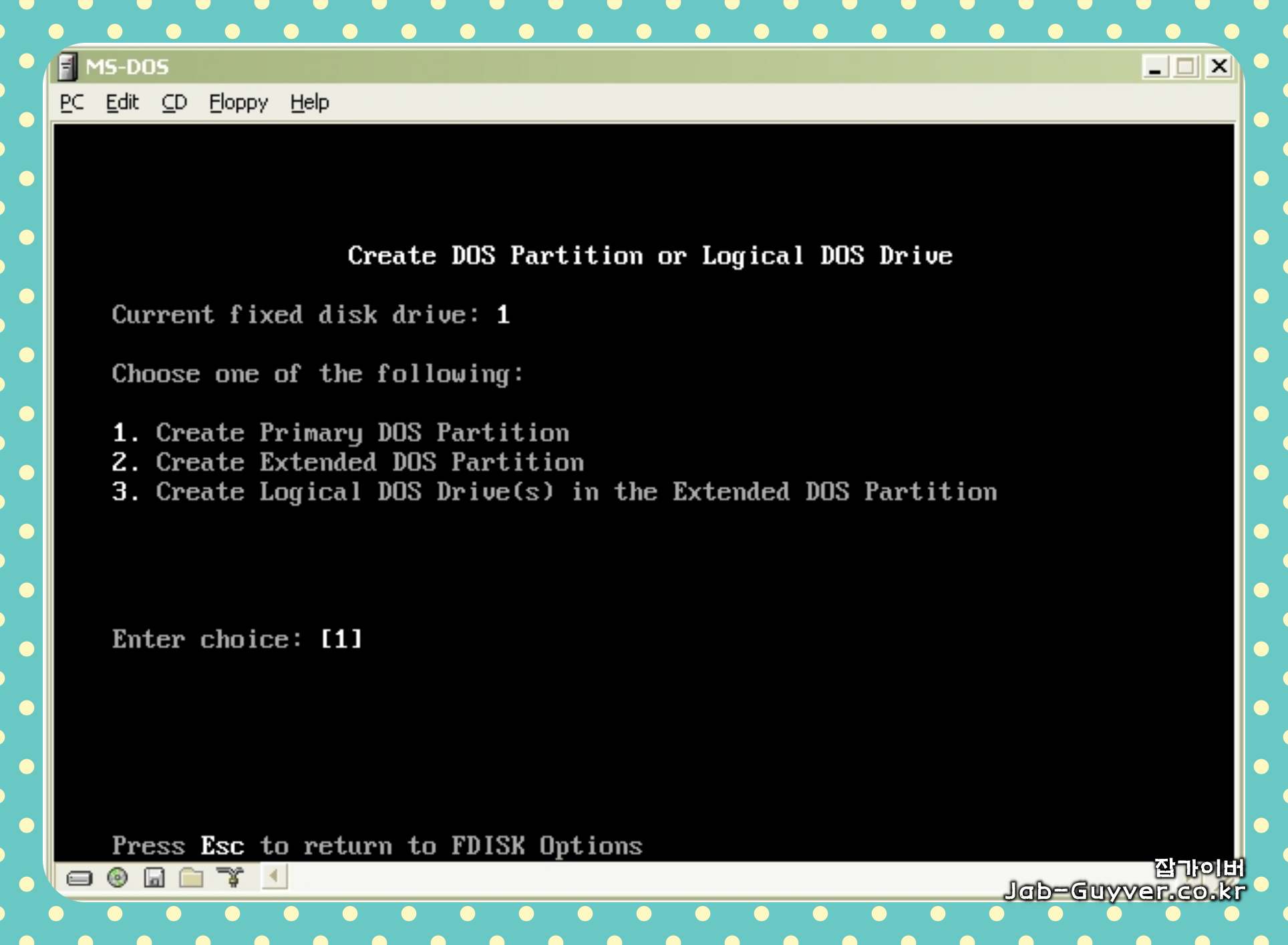The height and width of the screenshot is (945, 1288).
Task: Open the Help menu
Action: [309, 102]
